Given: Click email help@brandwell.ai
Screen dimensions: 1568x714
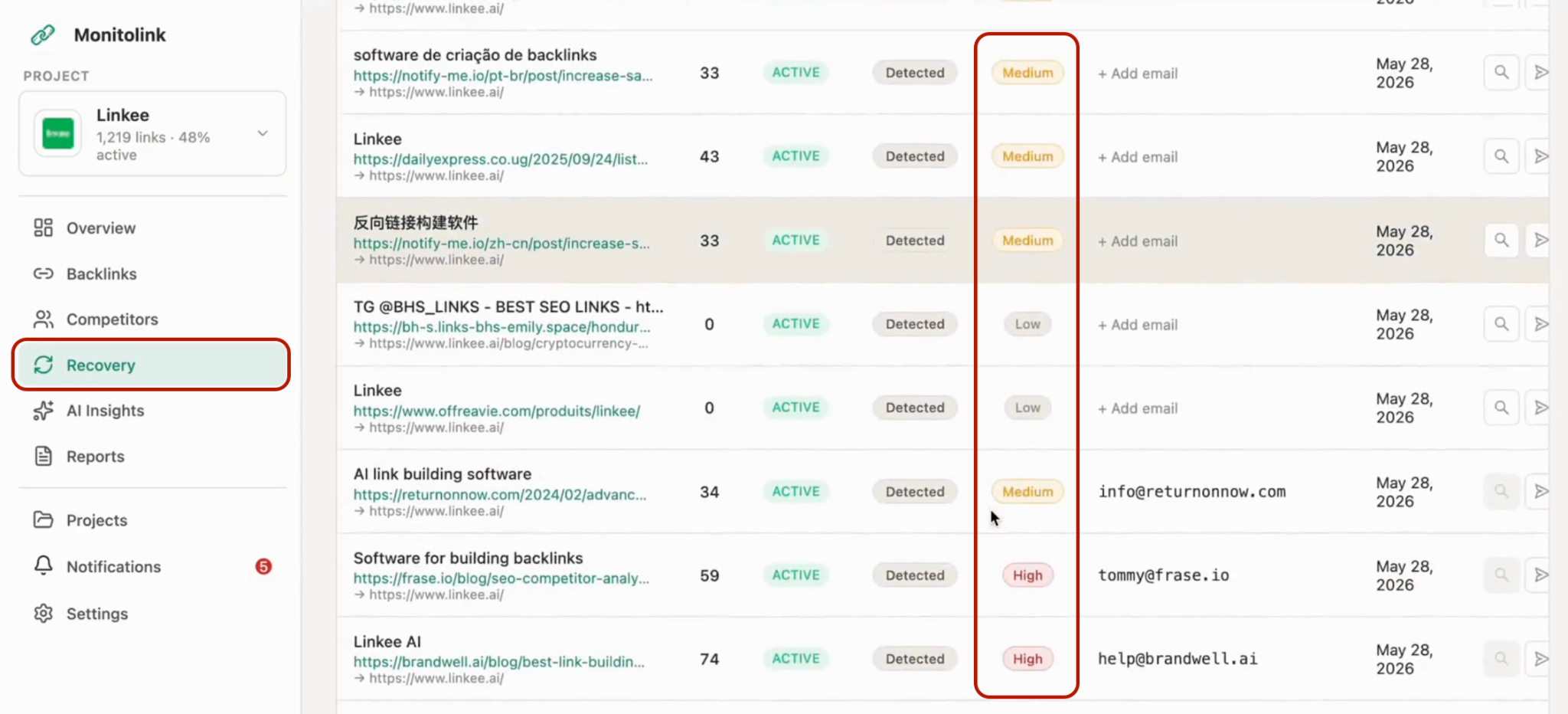Looking at the screenshot, I should coord(1178,659).
